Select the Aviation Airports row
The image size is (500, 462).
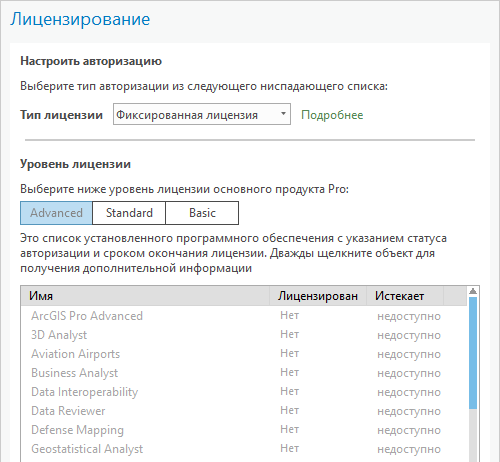click(244, 354)
